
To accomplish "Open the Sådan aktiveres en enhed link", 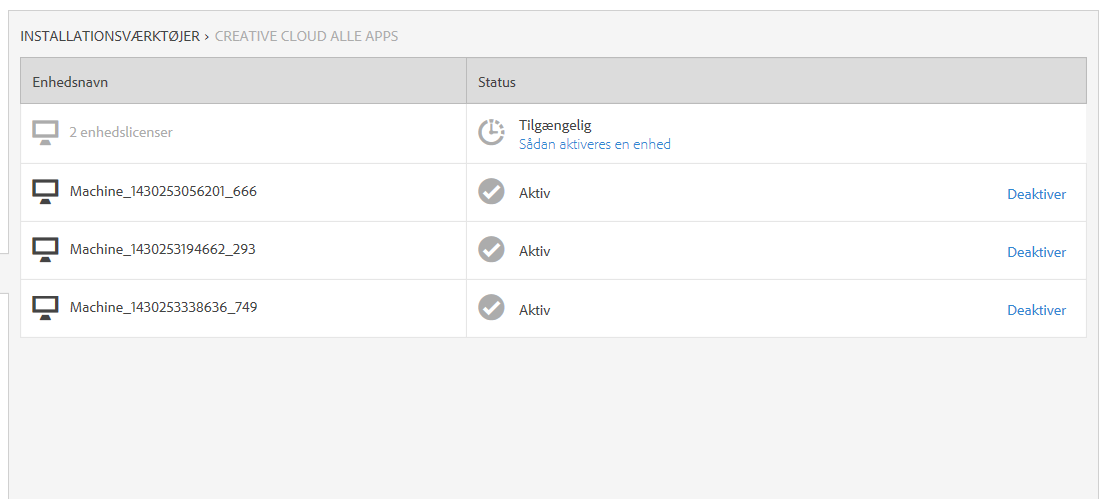I will point(594,144).
